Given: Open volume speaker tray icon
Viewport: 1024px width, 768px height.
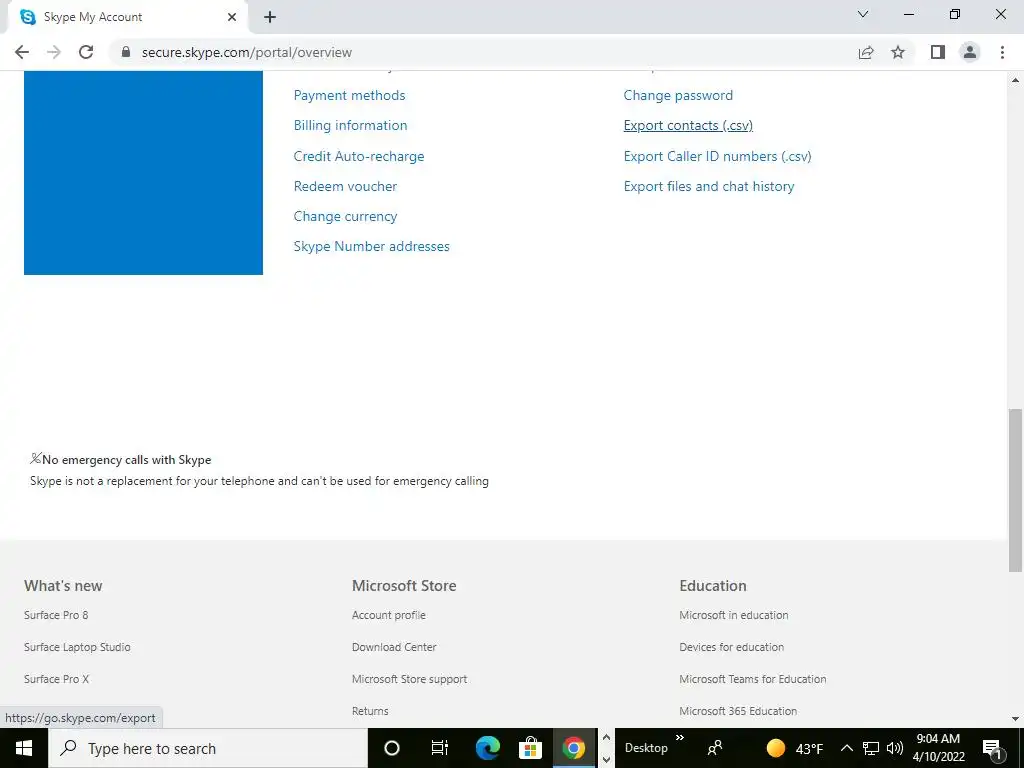Looking at the screenshot, I should click(x=895, y=748).
